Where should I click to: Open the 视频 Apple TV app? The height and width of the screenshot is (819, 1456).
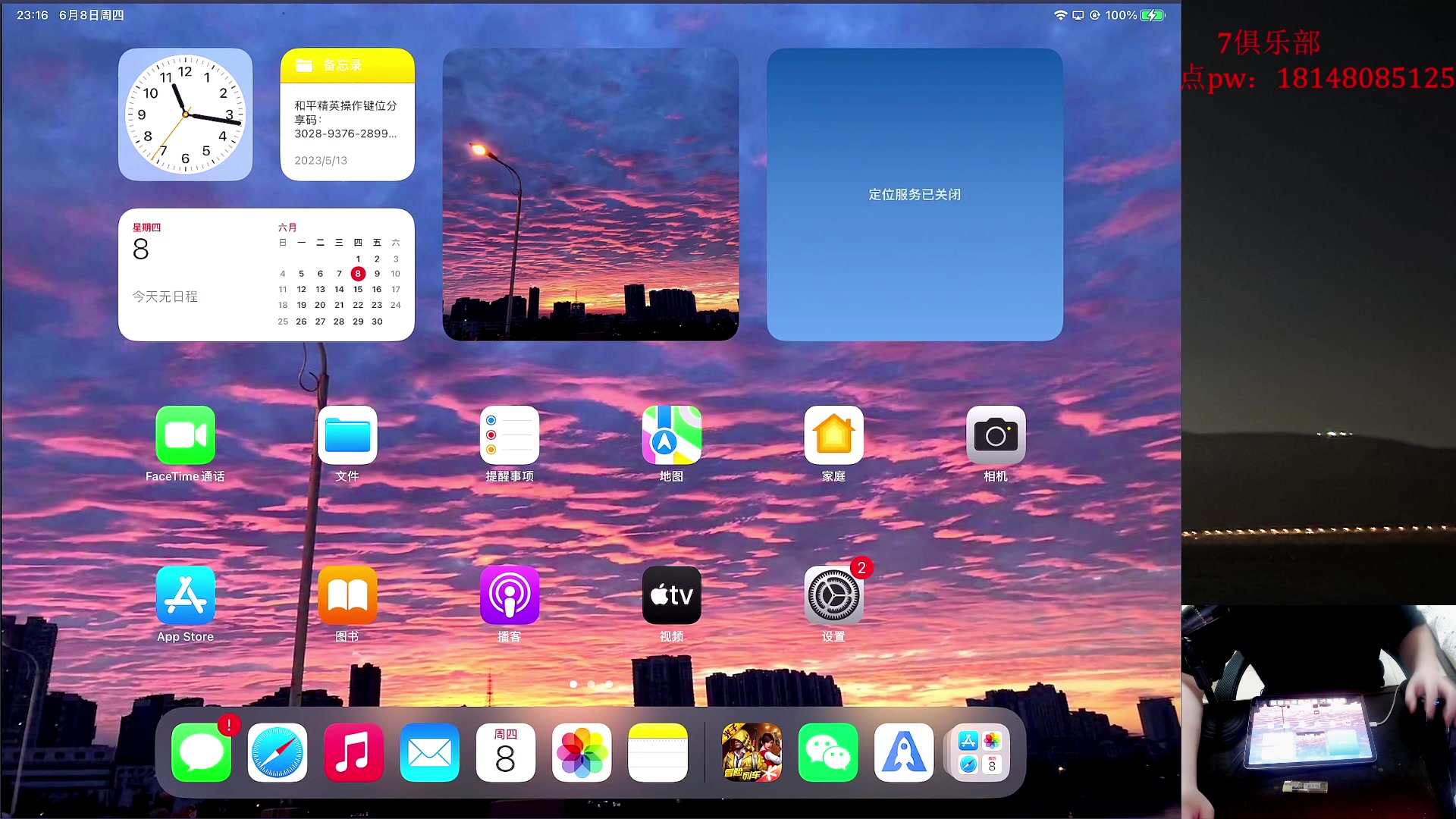coord(671,595)
